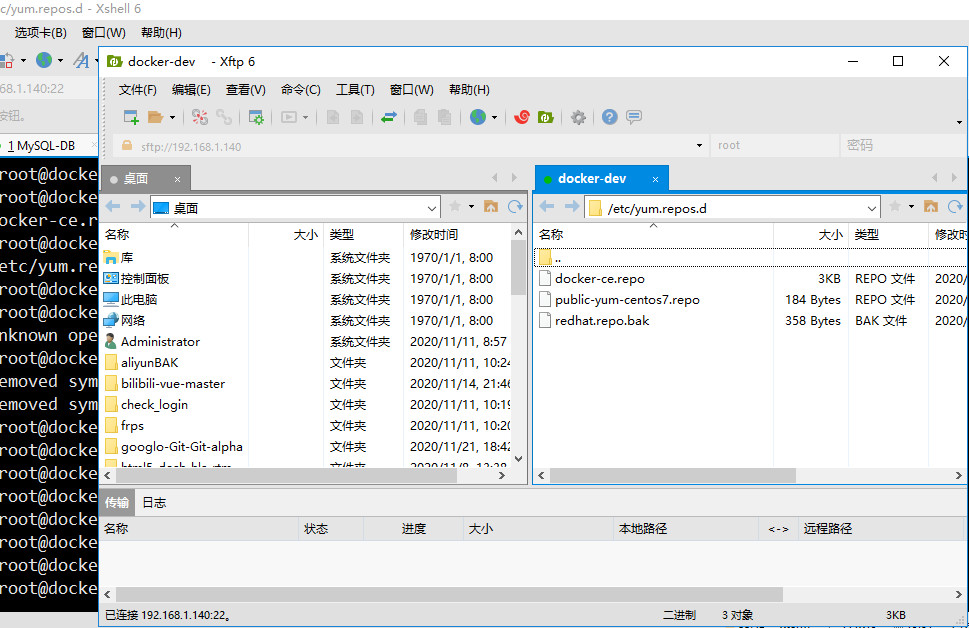The image size is (969, 628).
Task: Refresh the local 桌面 pane
Action: pos(515,206)
